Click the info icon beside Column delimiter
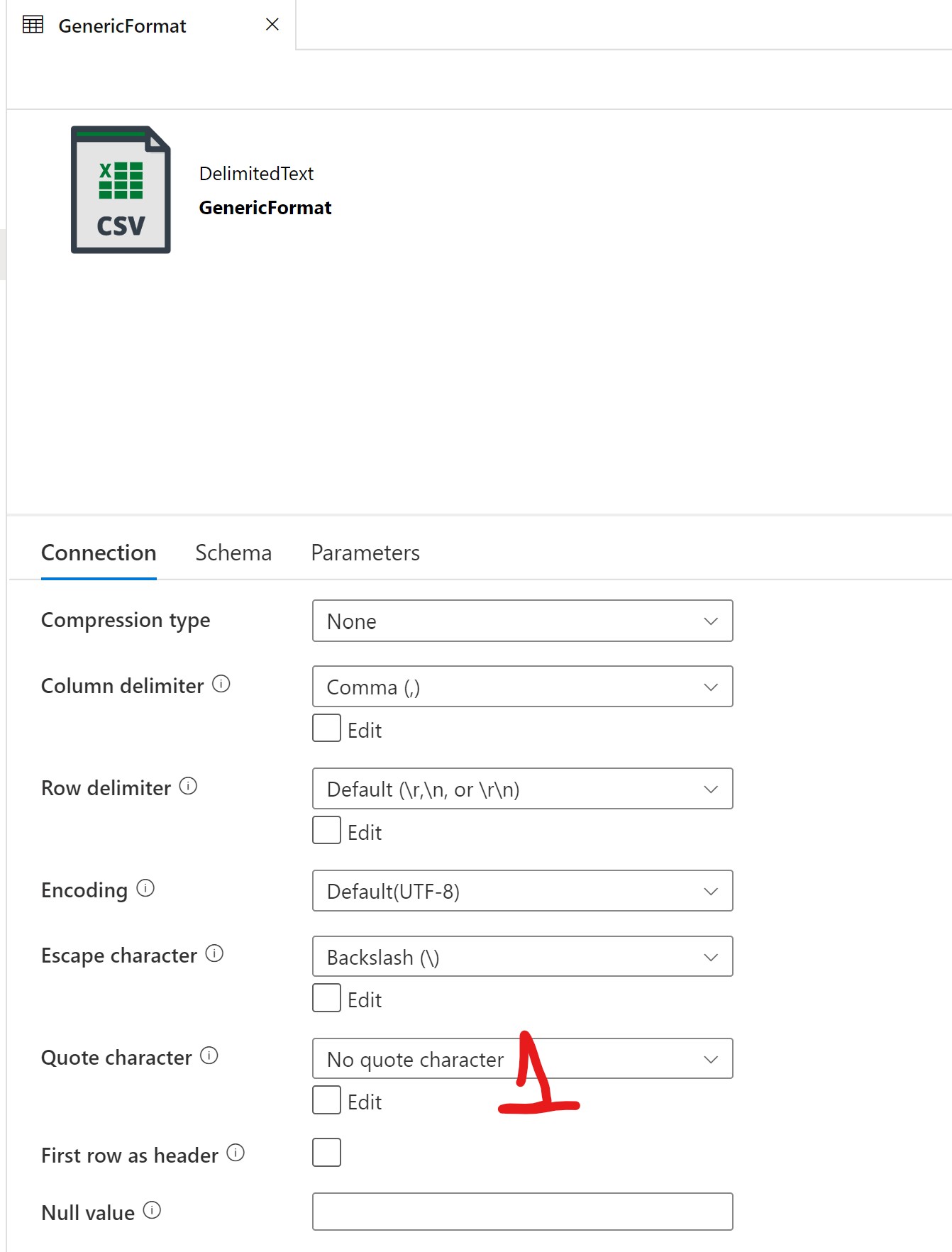Image resolution: width=952 pixels, height=1252 pixels. 221,684
